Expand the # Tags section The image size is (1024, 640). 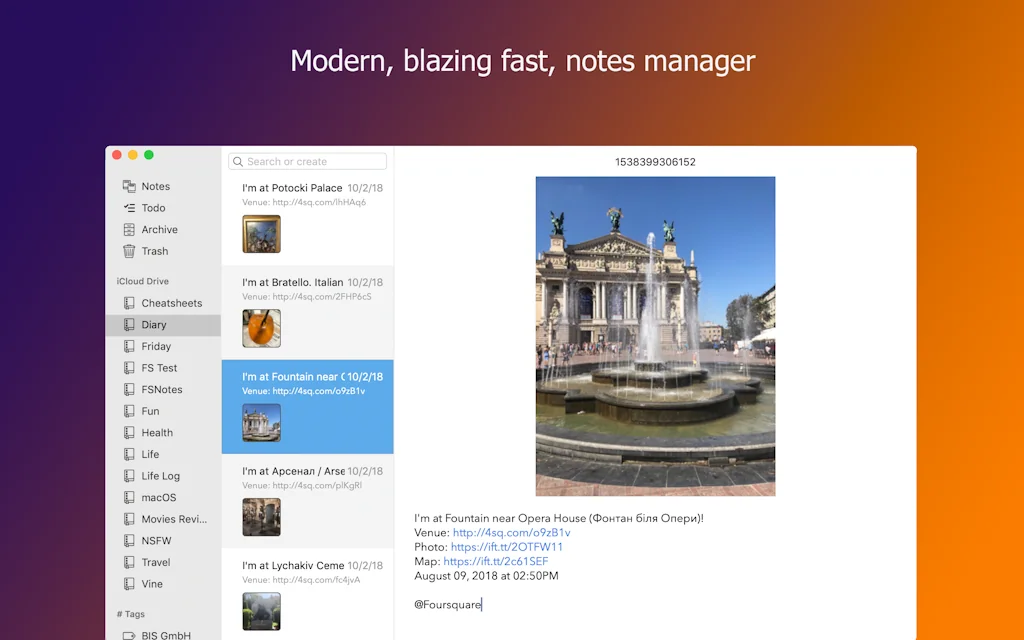130,613
